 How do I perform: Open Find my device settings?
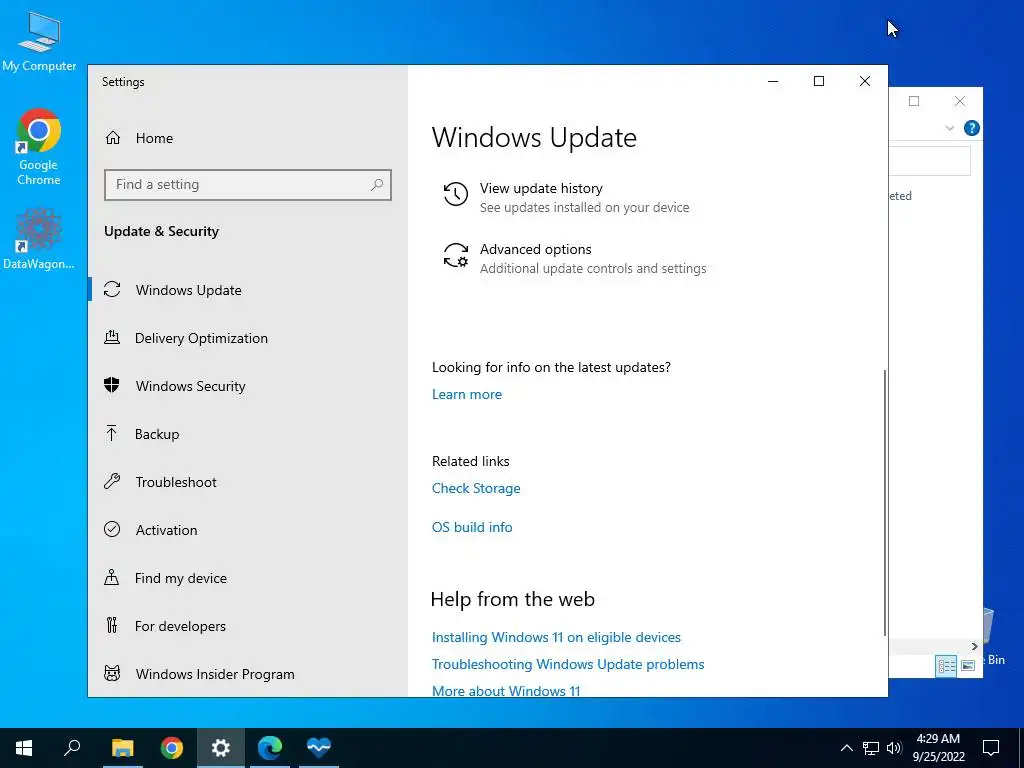[x=180, y=578]
